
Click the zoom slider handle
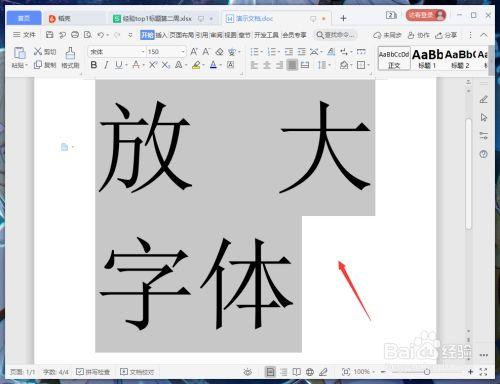point(427,372)
